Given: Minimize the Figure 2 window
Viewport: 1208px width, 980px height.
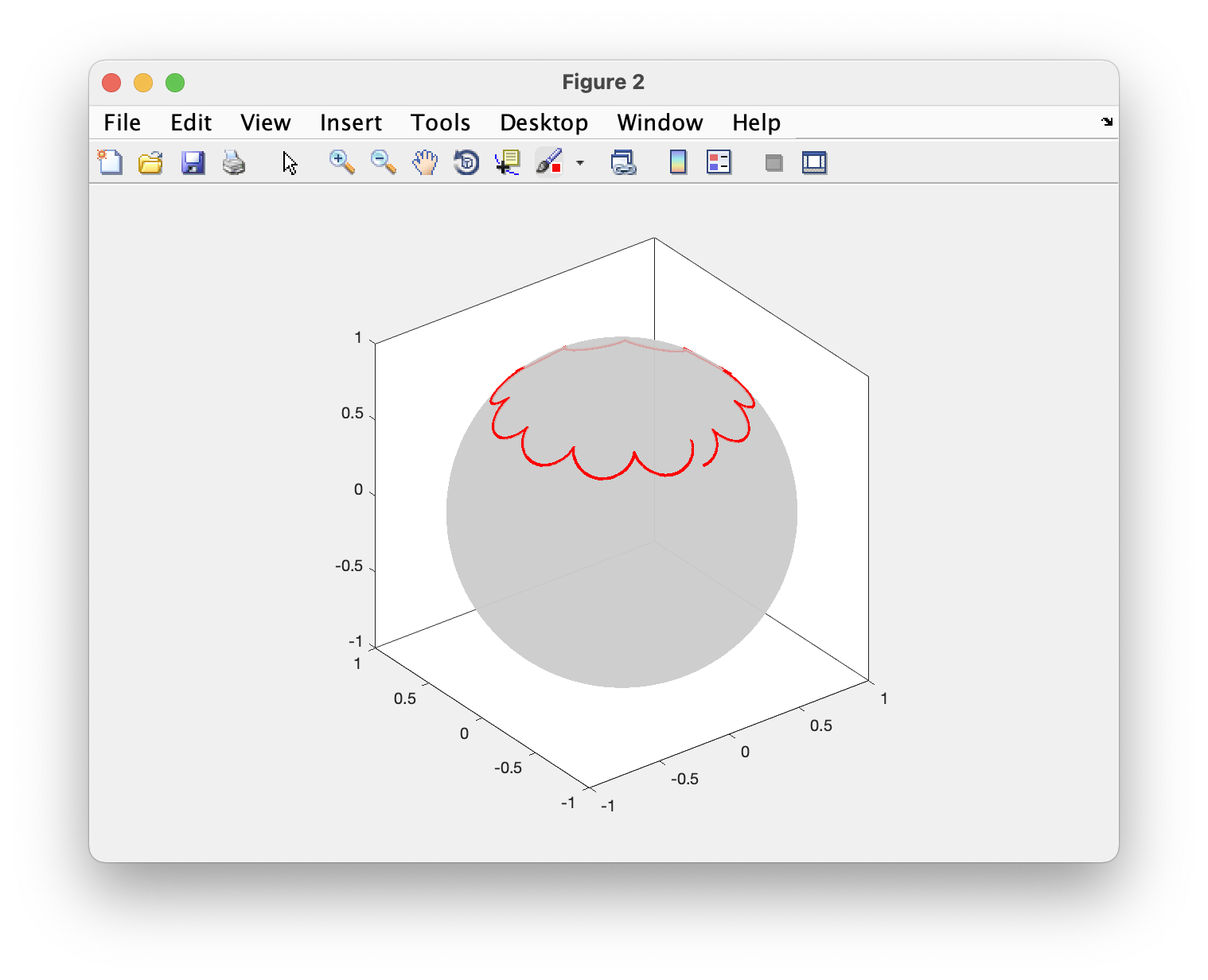Looking at the screenshot, I should tap(143, 83).
